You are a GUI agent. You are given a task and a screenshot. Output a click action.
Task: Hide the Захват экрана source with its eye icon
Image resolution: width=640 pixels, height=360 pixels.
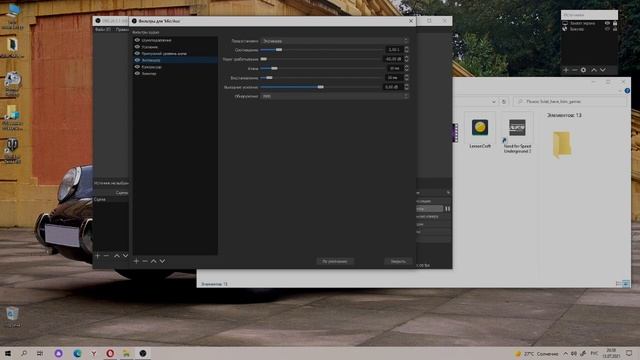point(607,23)
